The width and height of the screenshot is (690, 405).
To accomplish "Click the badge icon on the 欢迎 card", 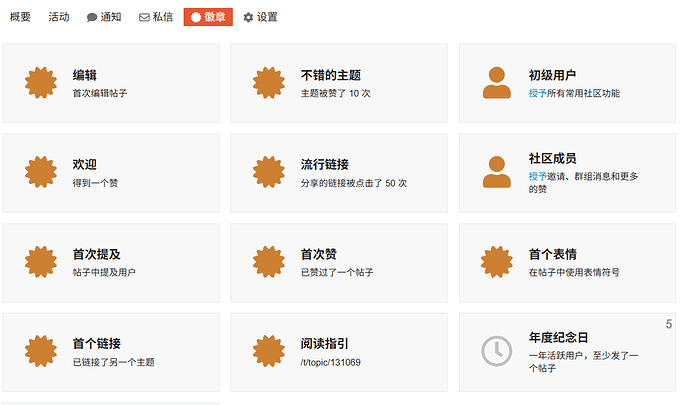I will pos(41,172).
